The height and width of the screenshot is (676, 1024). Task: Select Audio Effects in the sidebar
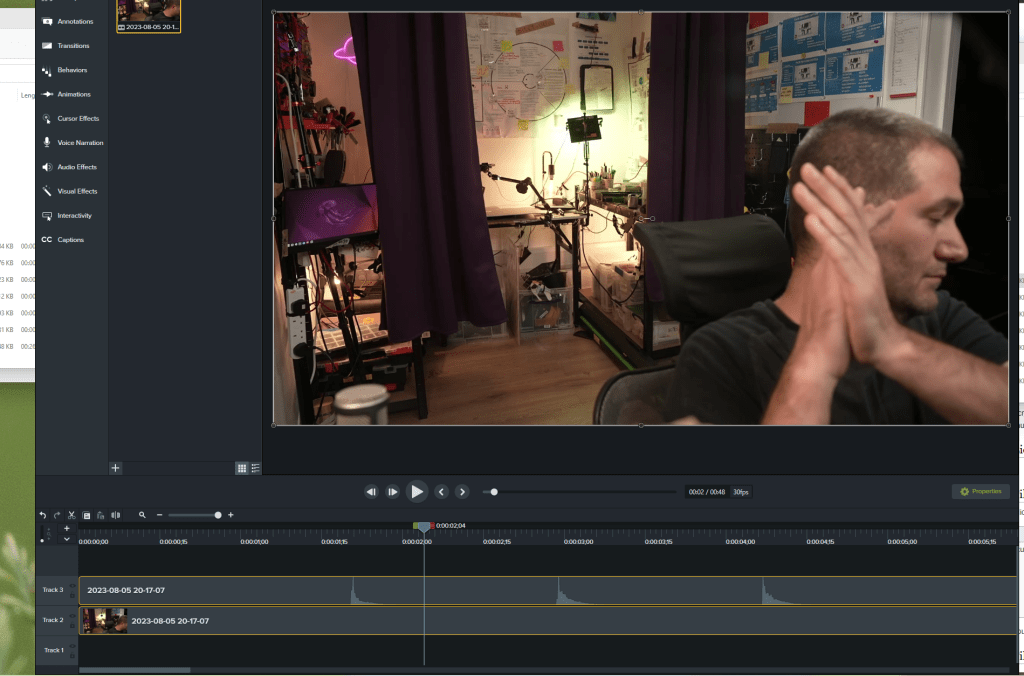tap(69, 167)
